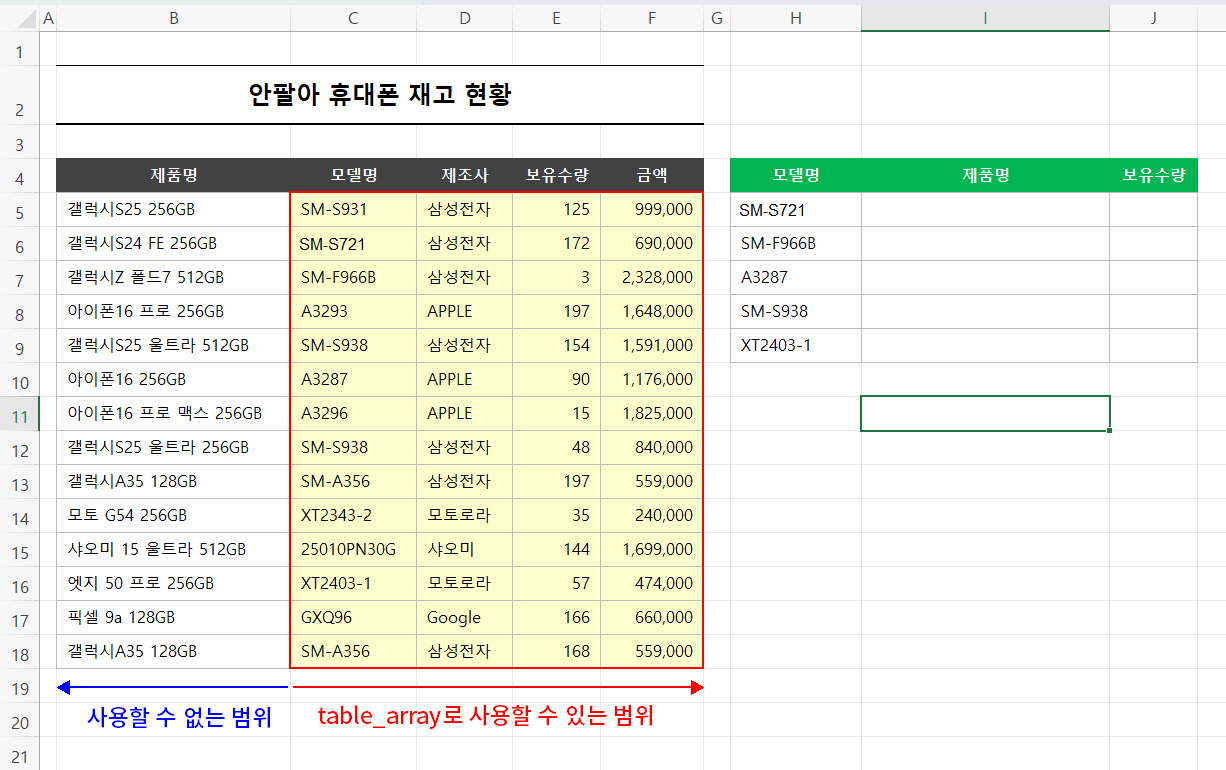The image size is (1226, 770).
Task: Select the 모토로라 cell in the XT2343-2 row
Action: coord(465,516)
